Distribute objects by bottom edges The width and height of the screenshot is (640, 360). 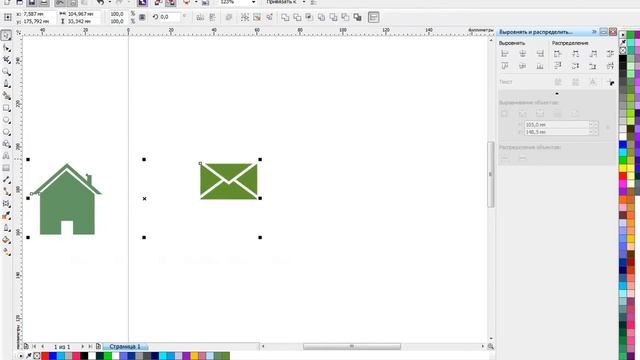pos(593,66)
